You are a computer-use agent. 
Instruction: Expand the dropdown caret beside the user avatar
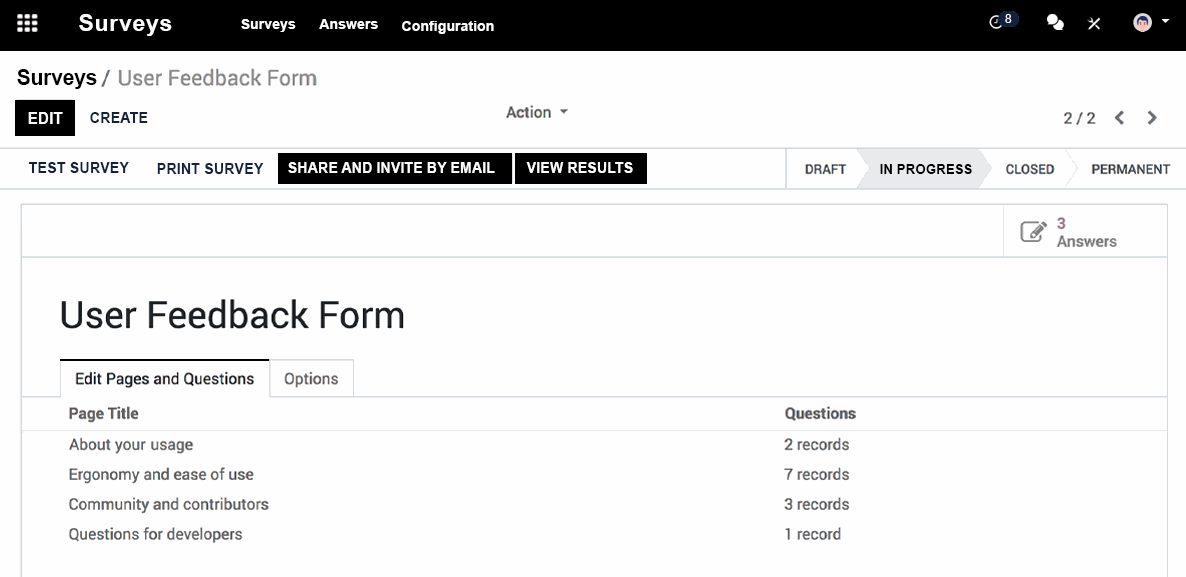(x=1165, y=22)
